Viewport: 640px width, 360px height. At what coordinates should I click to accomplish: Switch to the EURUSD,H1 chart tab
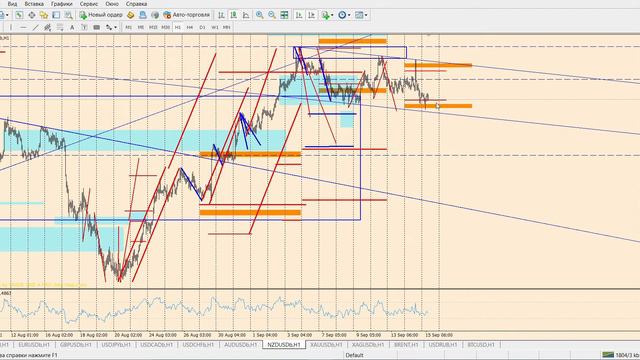click(34, 345)
